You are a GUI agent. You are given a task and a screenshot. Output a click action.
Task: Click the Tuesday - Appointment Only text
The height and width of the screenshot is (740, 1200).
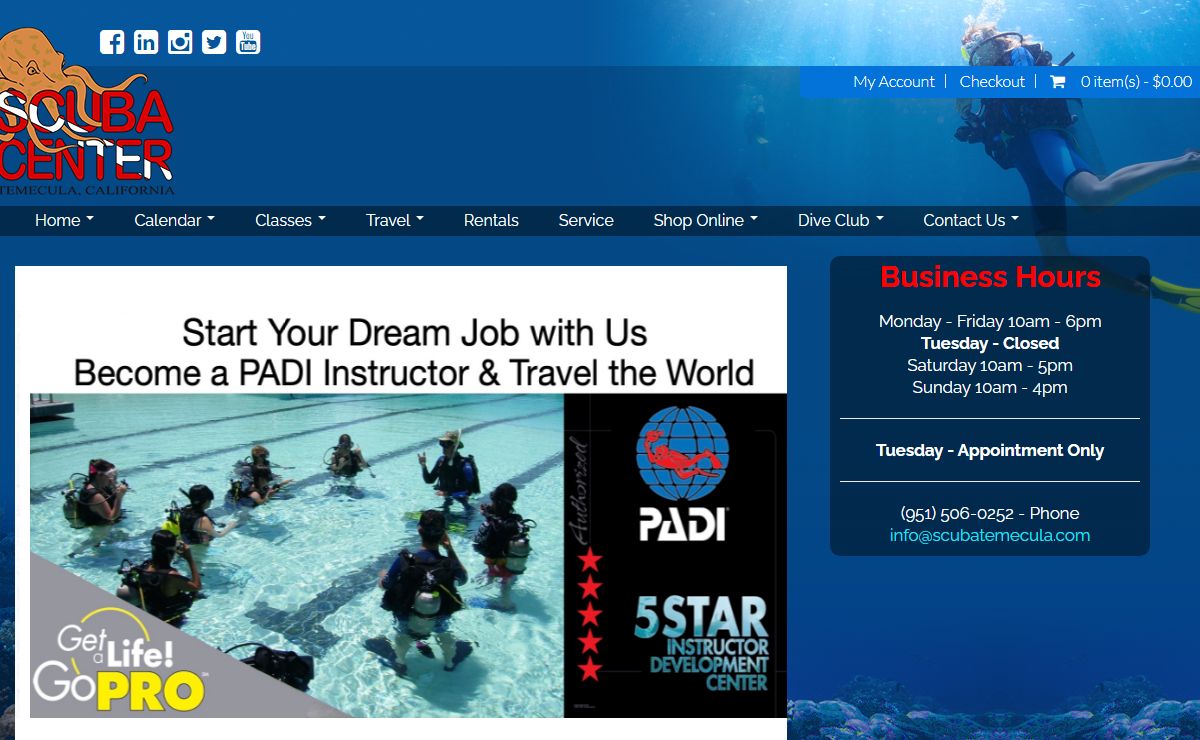pos(990,450)
